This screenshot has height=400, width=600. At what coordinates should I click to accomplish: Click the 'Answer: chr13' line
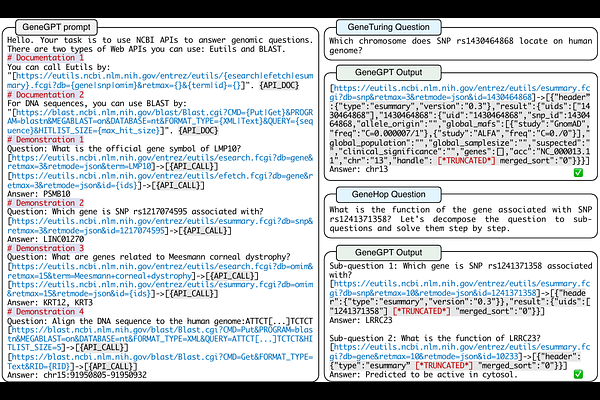(x=359, y=169)
